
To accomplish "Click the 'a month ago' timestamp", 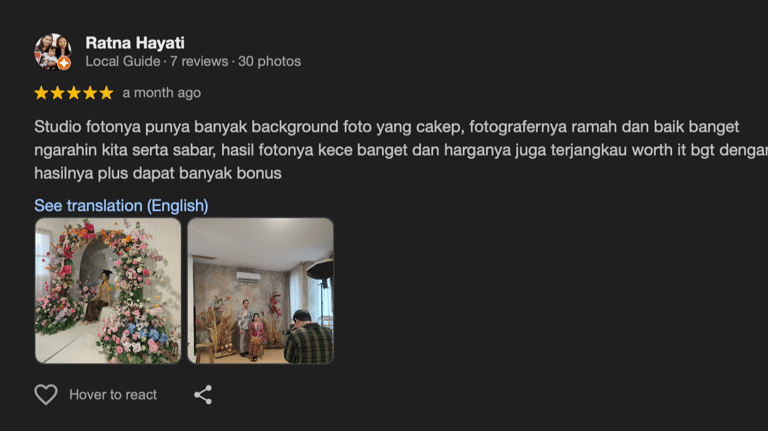I will coord(162,93).
